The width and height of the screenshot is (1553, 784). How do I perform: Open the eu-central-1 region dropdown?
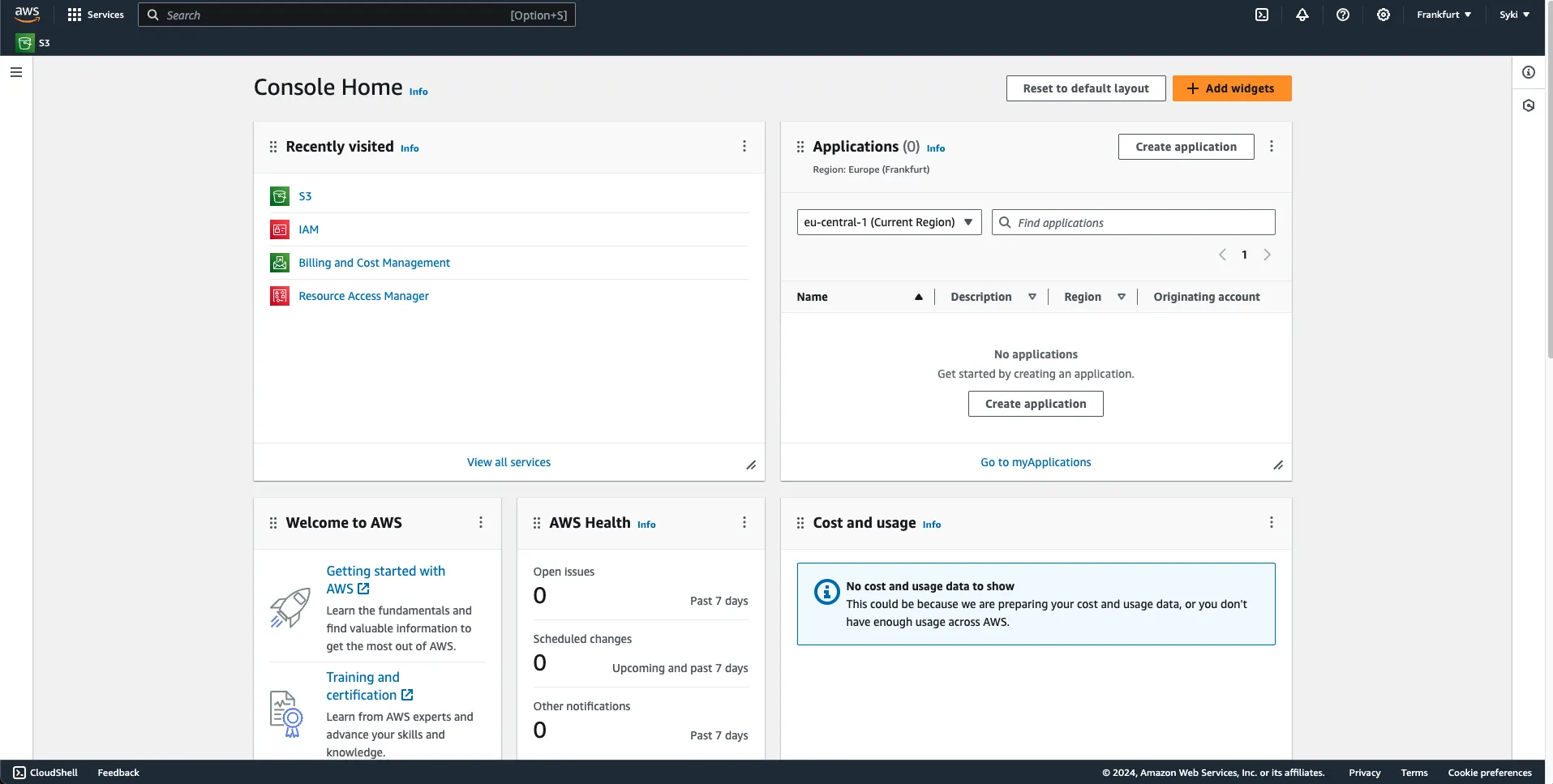[889, 222]
